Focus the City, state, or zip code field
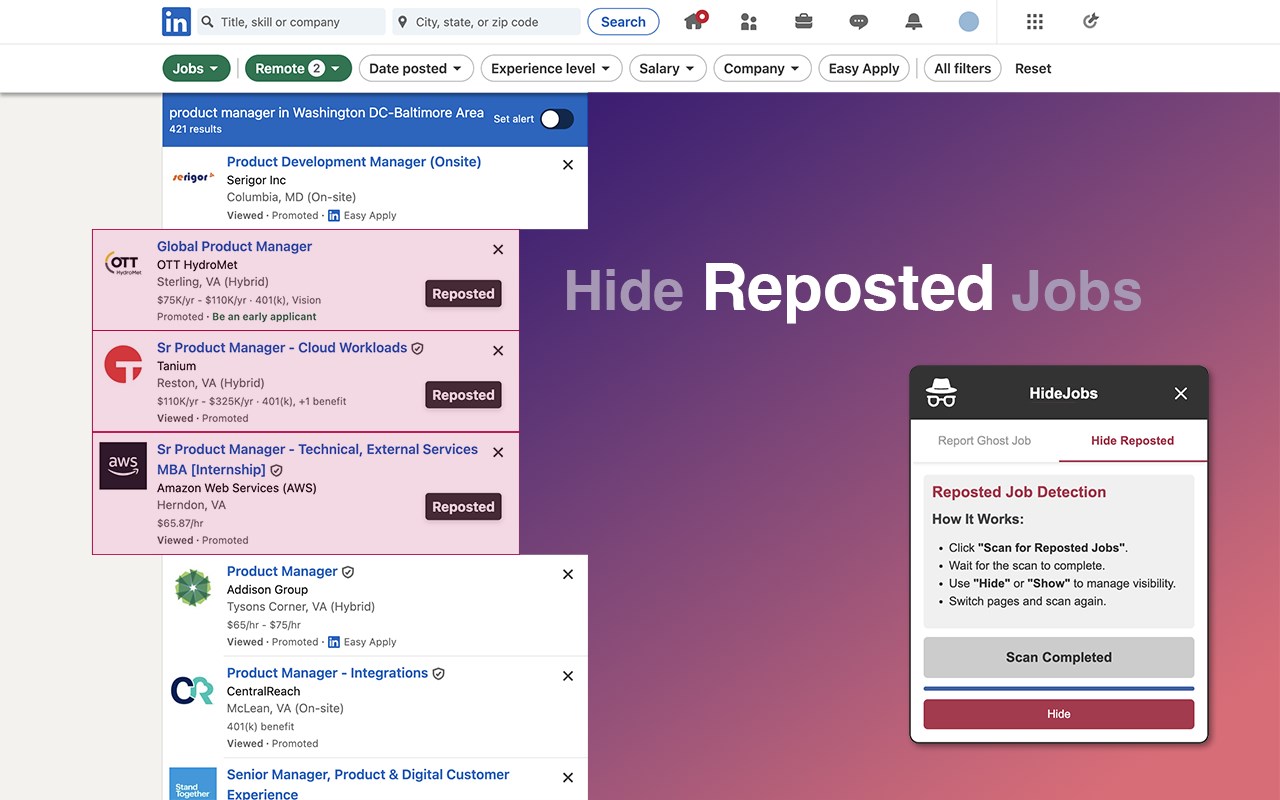The width and height of the screenshot is (1280, 800). [486, 22]
